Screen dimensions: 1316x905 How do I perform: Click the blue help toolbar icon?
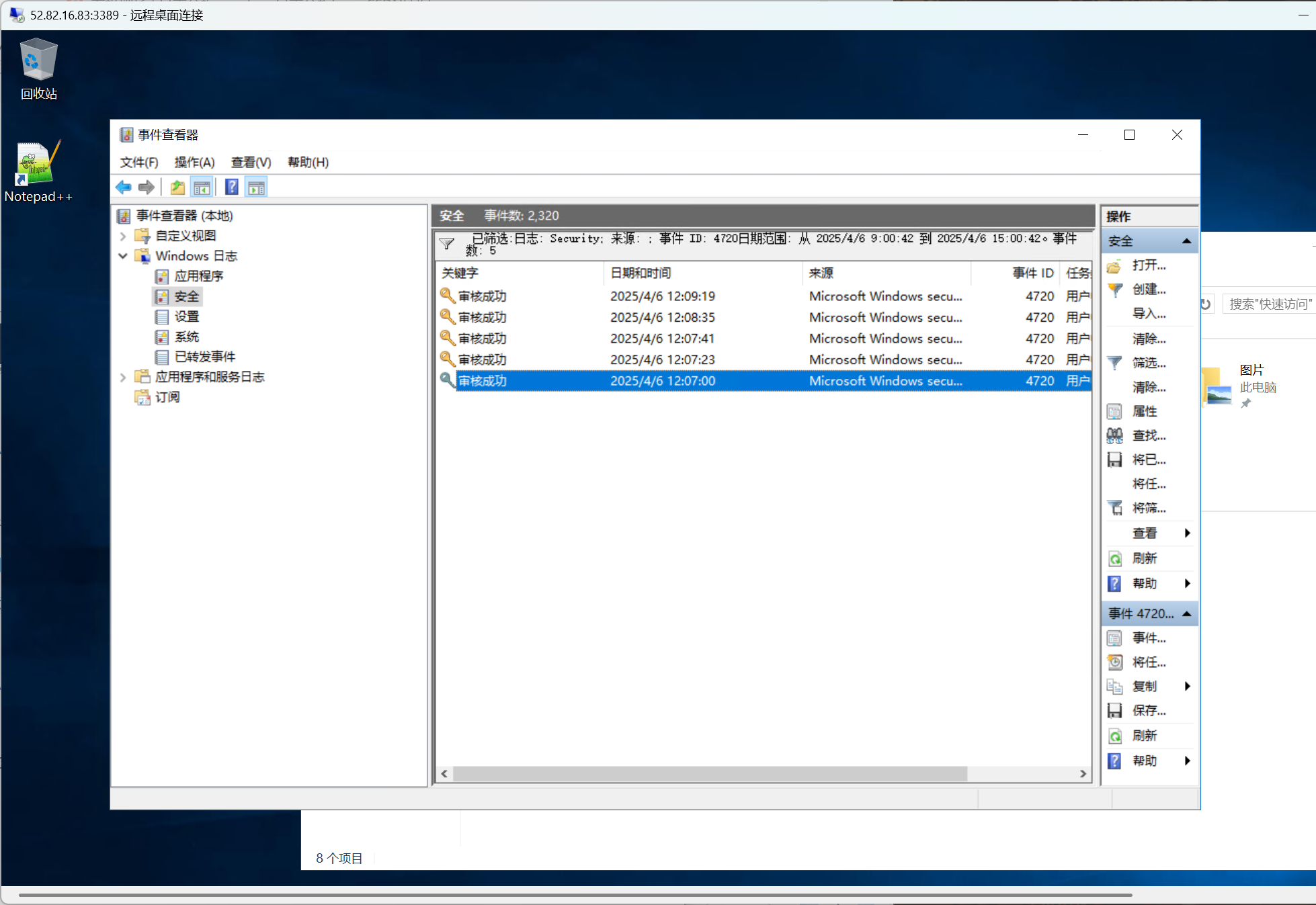pos(231,187)
